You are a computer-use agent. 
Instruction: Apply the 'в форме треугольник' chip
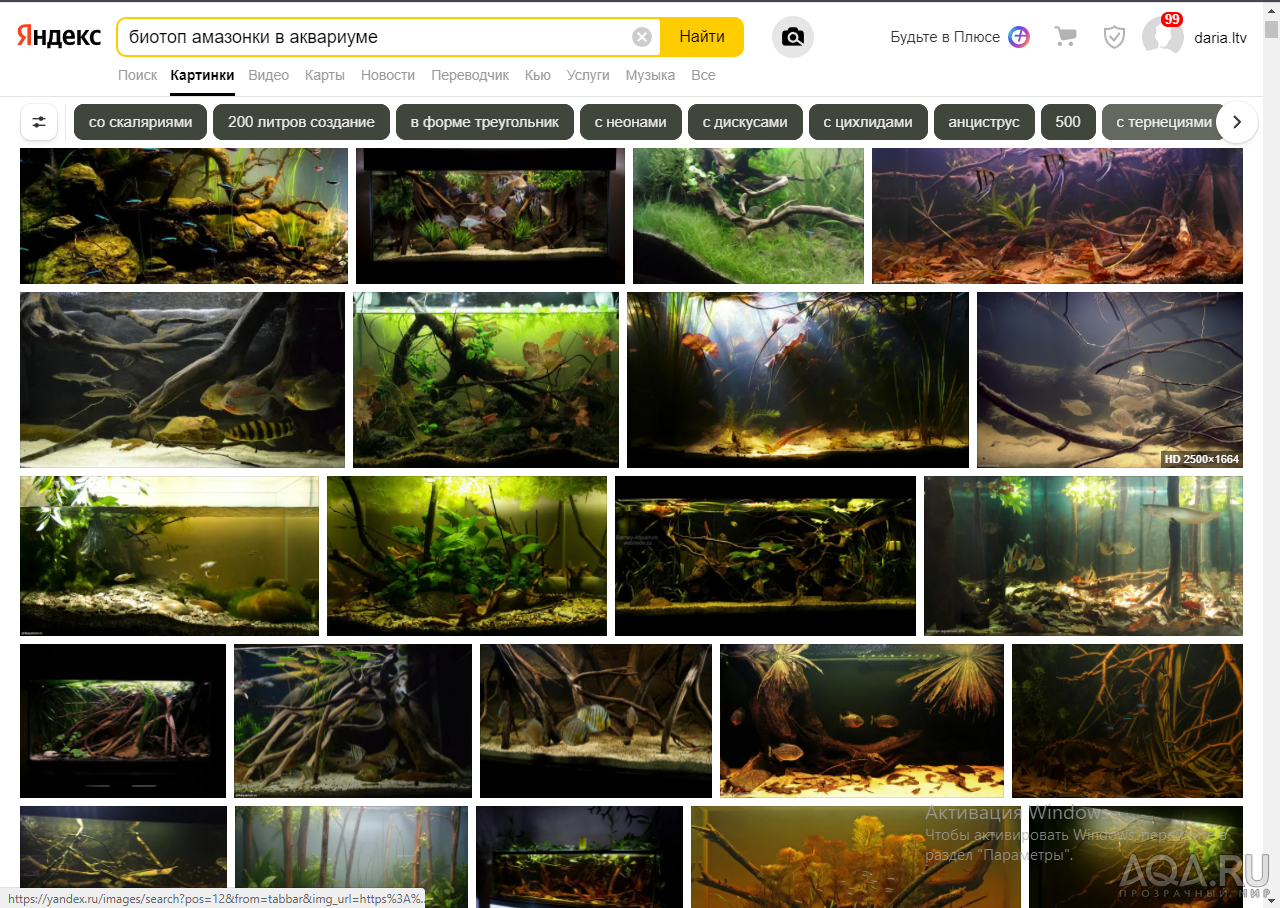485,122
